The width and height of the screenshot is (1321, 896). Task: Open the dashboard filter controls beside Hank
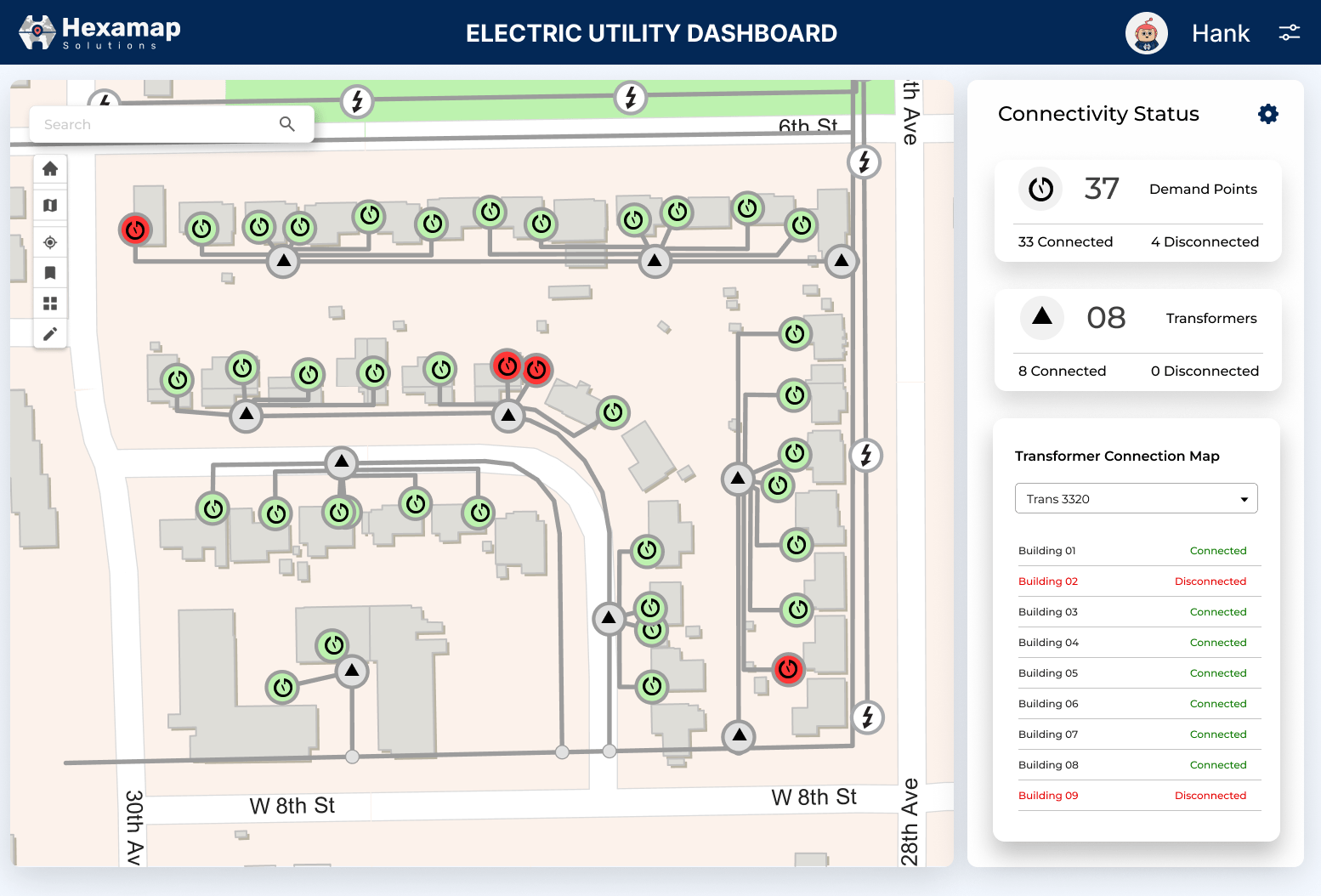click(1290, 32)
